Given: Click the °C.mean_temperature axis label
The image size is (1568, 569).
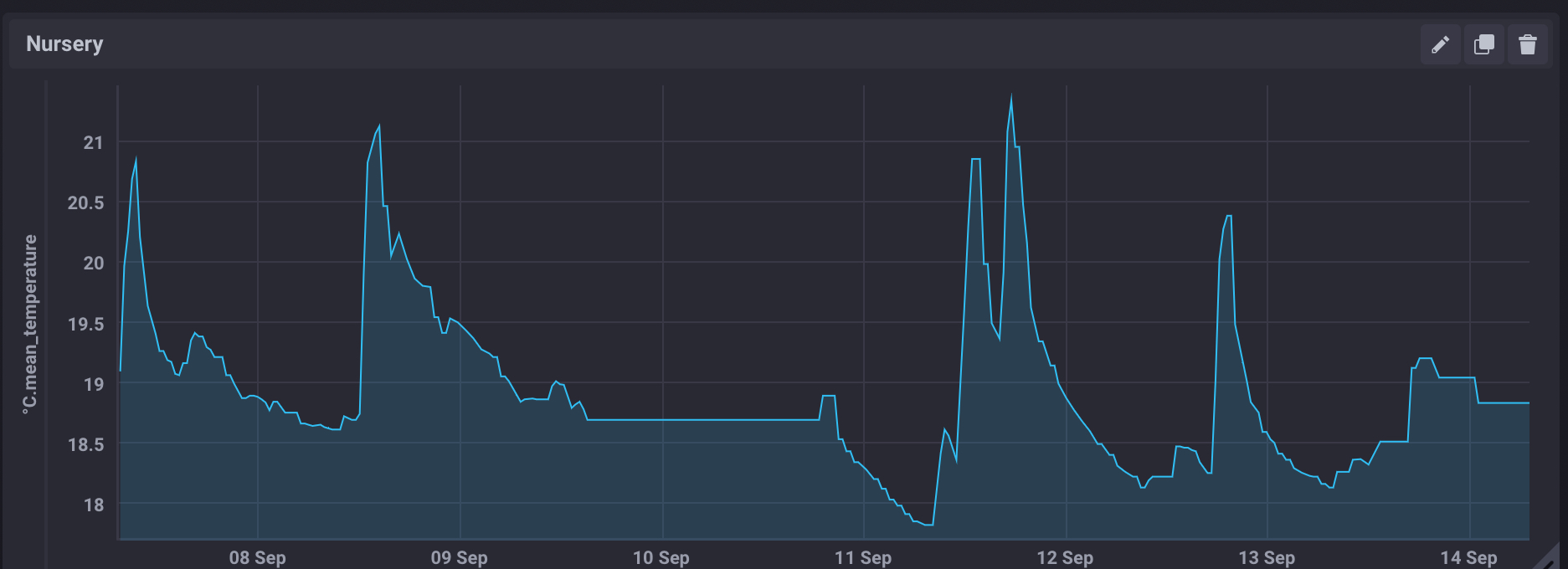Looking at the screenshot, I should (30, 324).
